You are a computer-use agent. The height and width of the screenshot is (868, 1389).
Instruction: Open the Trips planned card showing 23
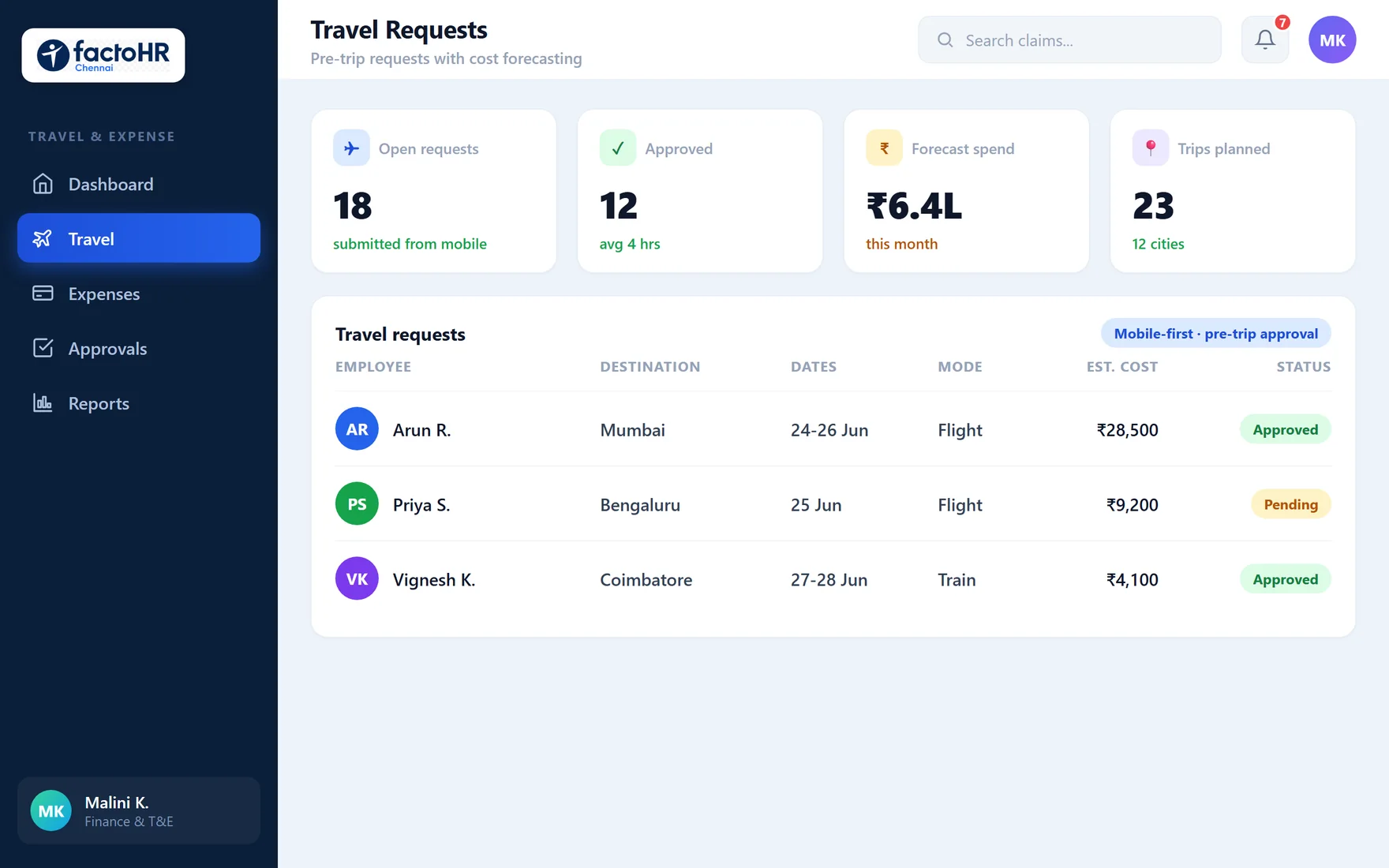point(1233,191)
